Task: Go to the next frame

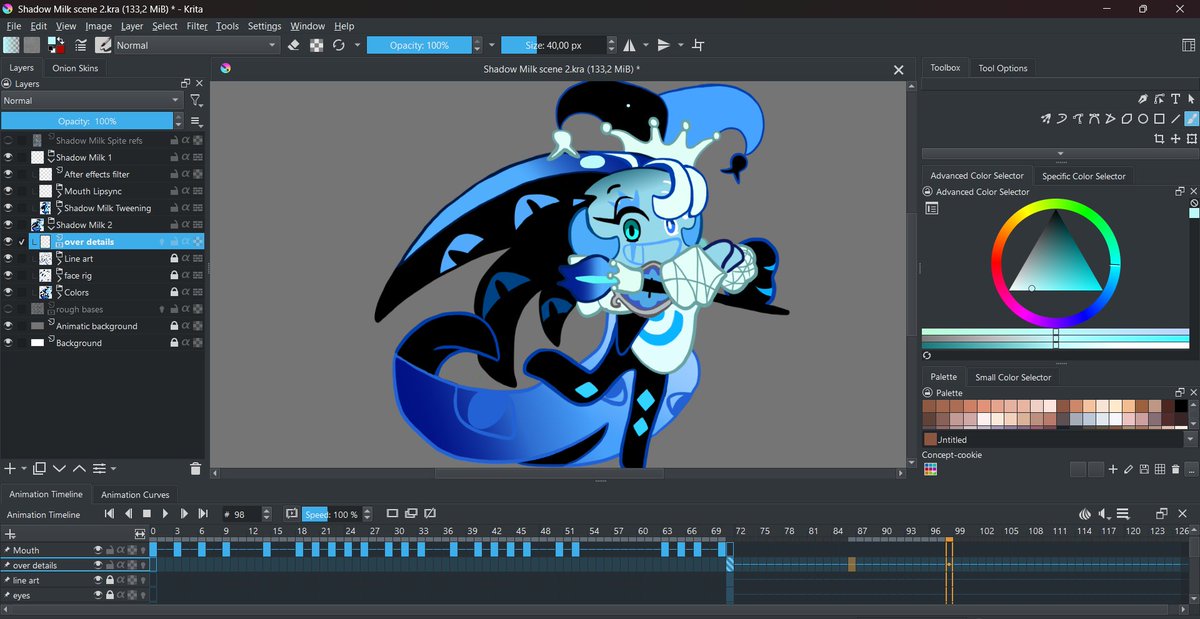Action: point(184,514)
